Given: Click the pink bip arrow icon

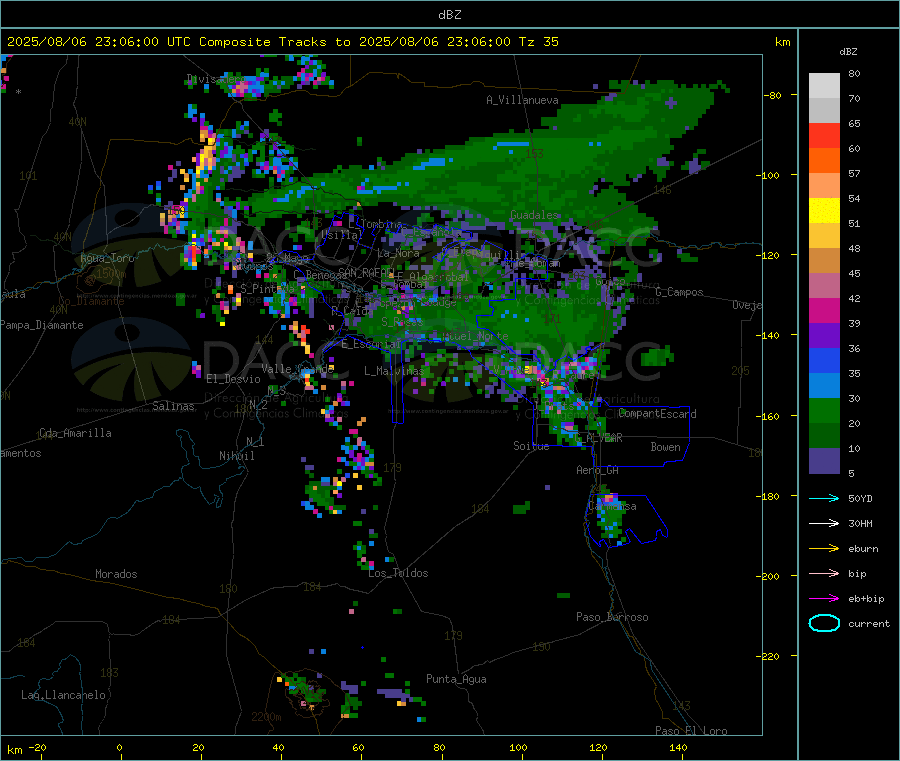Looking at the screenshot, I should pyautogui.click(x=824, y=573).
